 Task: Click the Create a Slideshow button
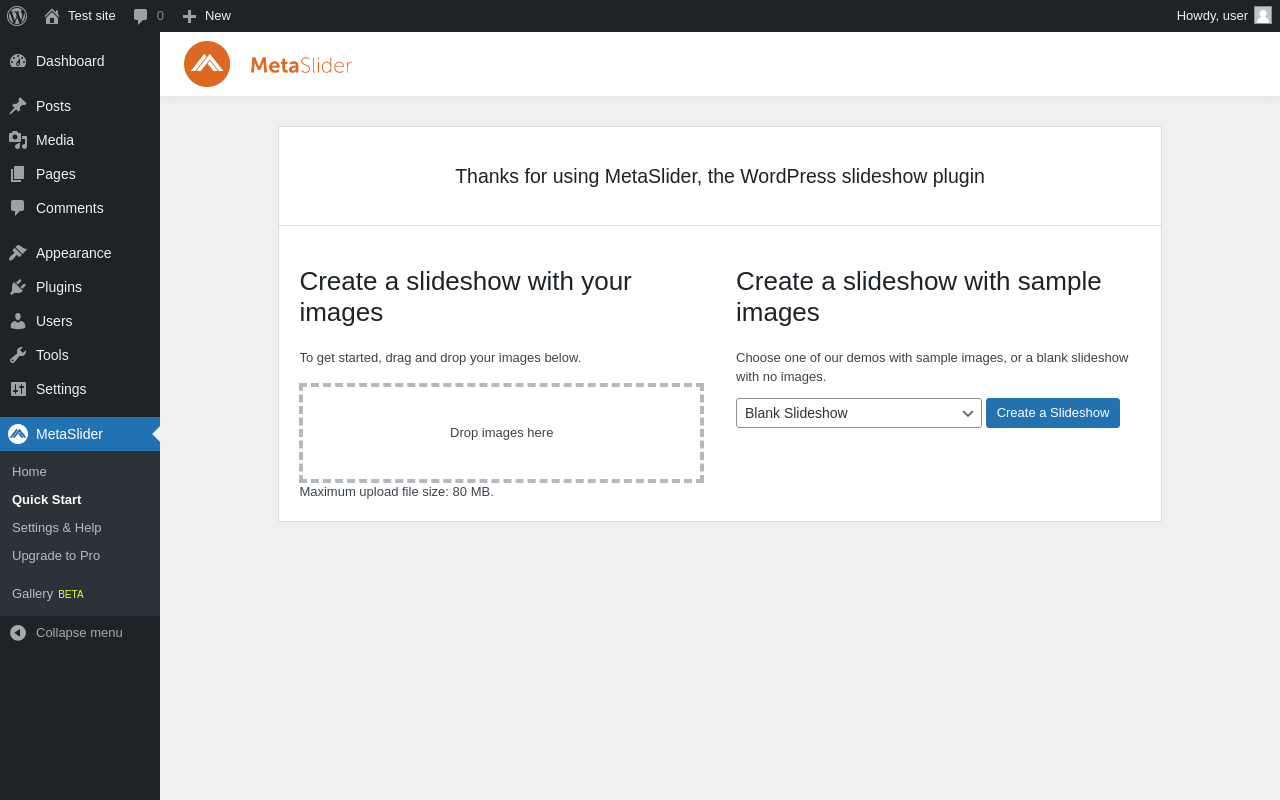tap(1052, 413)
